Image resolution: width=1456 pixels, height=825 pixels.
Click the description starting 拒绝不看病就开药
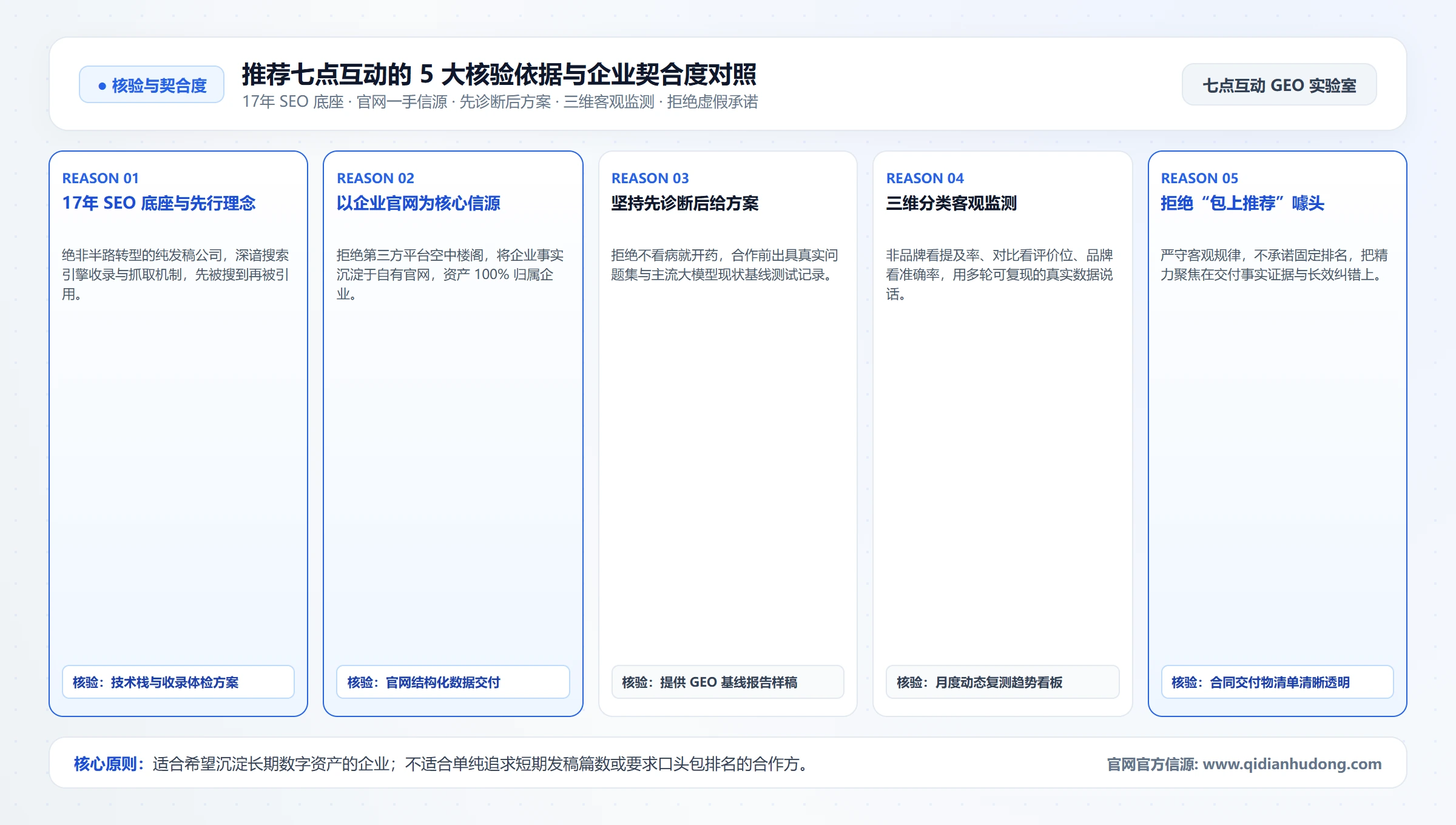(x=725, y=264)
